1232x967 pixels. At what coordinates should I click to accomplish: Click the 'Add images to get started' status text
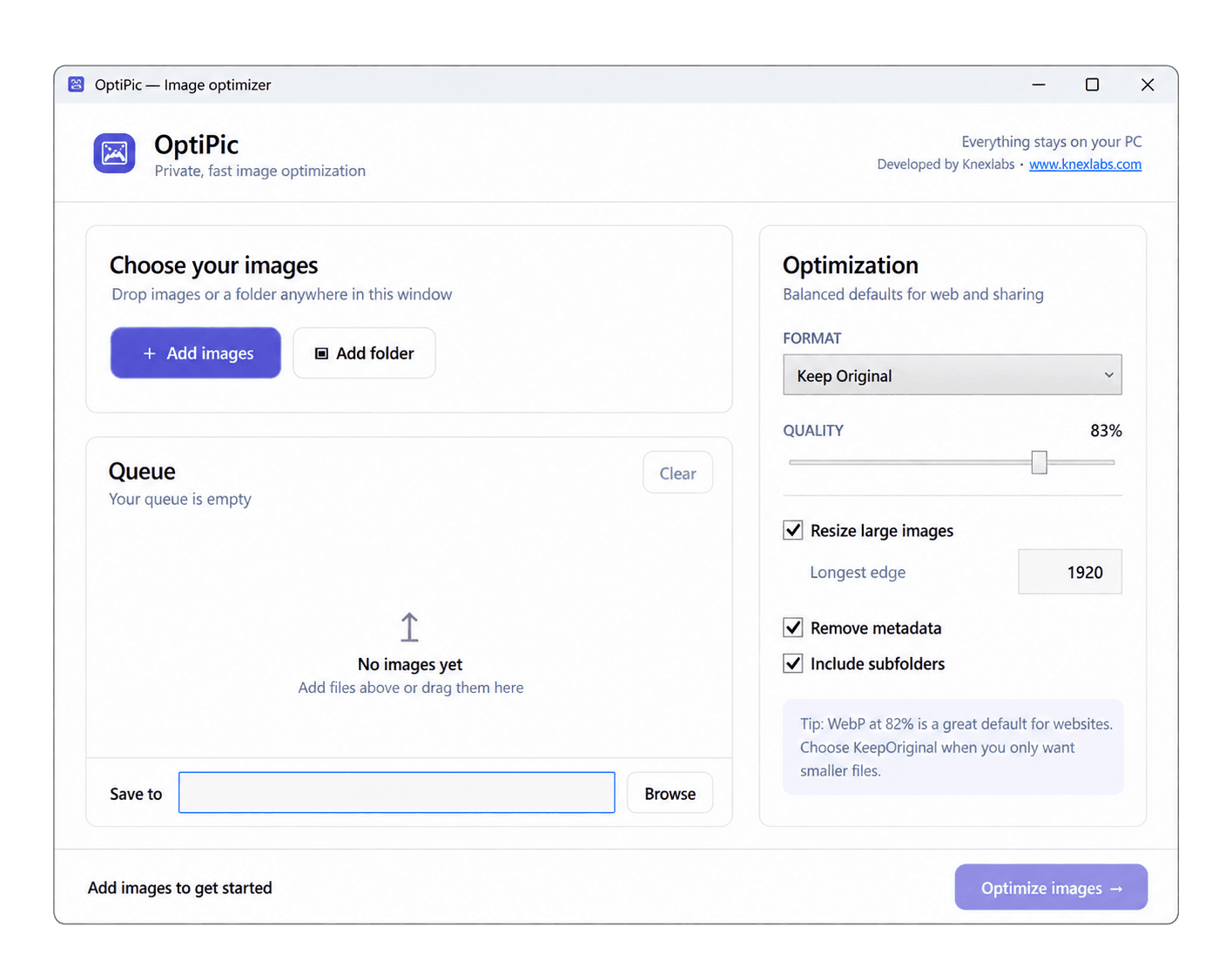pyautogui.click(x=180, y=888)
